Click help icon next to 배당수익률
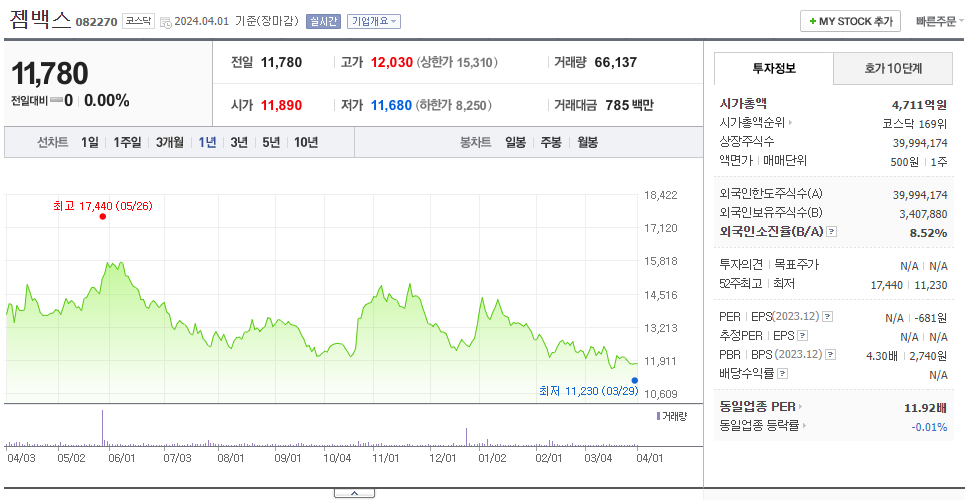The image size is (968, 500). (783, 373)
